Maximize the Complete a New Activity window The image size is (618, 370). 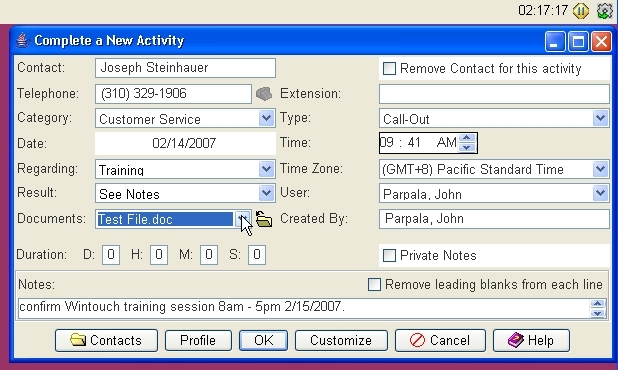point(578,41)
